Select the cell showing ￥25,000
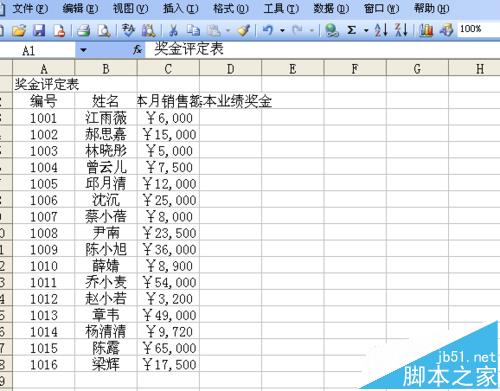This screenshot has width=500, height=391. click(168, 199)
